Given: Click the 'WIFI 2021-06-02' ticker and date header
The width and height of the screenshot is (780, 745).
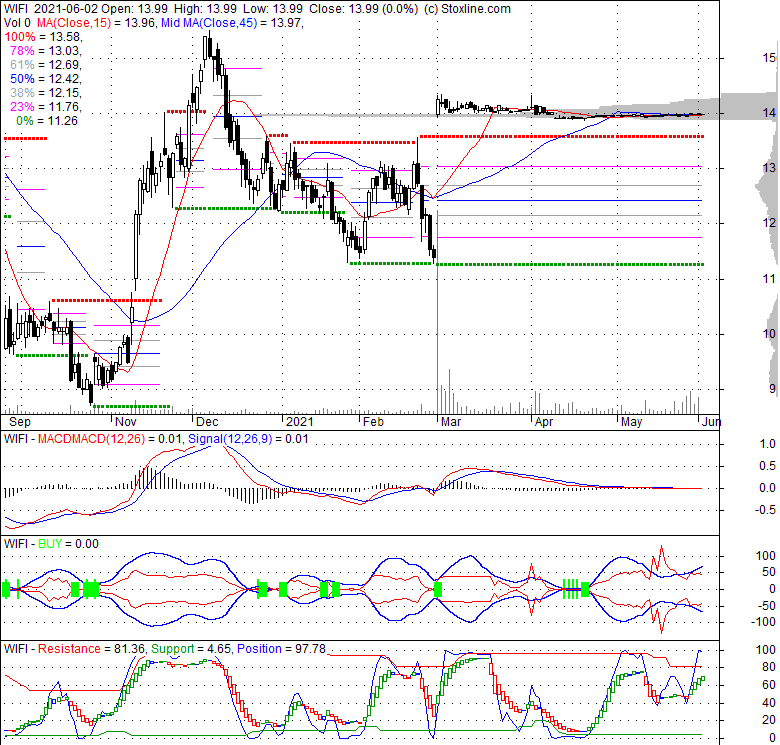Looking at the screenshot, I should click(51, 9).
